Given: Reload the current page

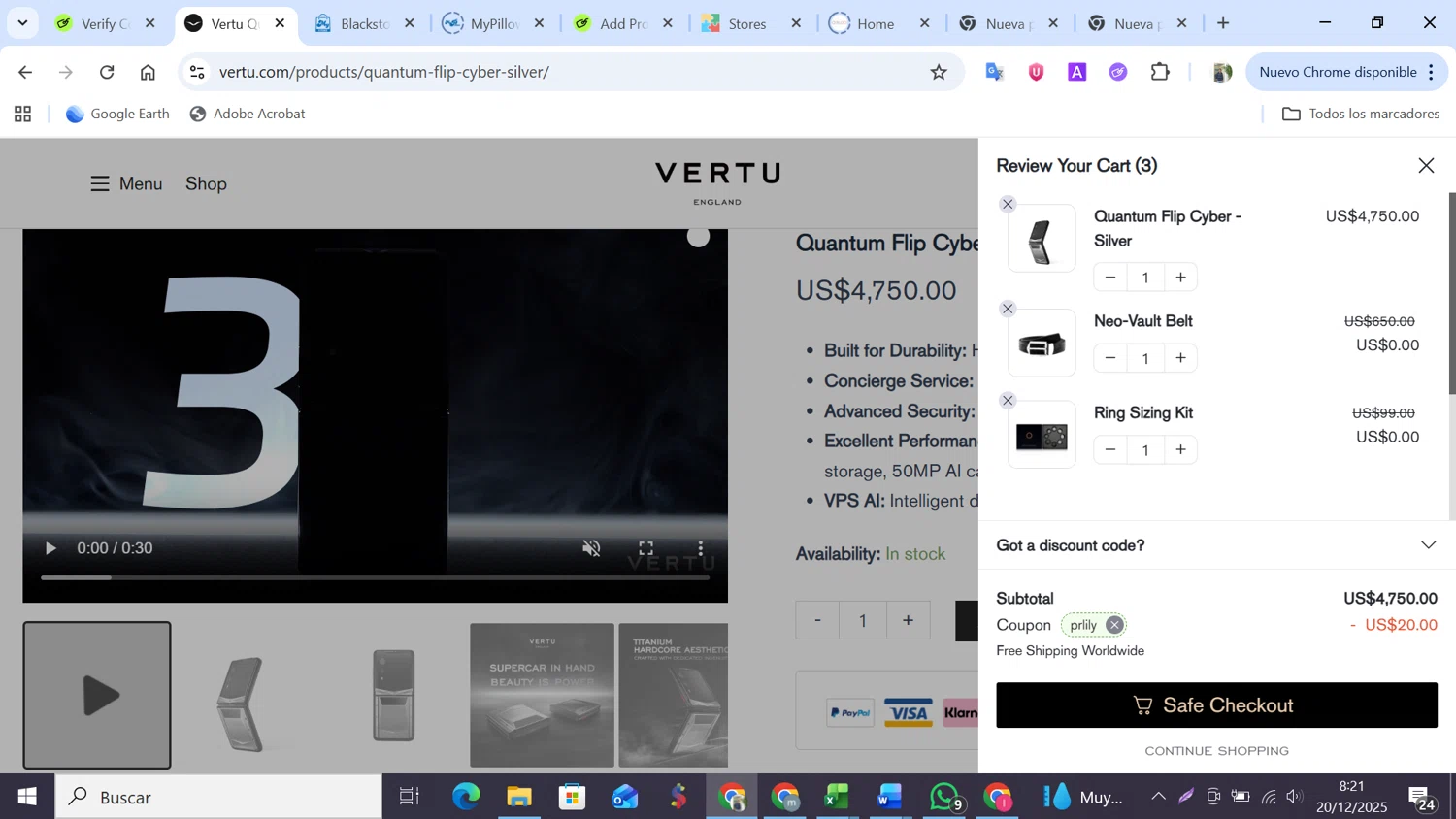Looking at the screenshot, I should tap(107, 72).
